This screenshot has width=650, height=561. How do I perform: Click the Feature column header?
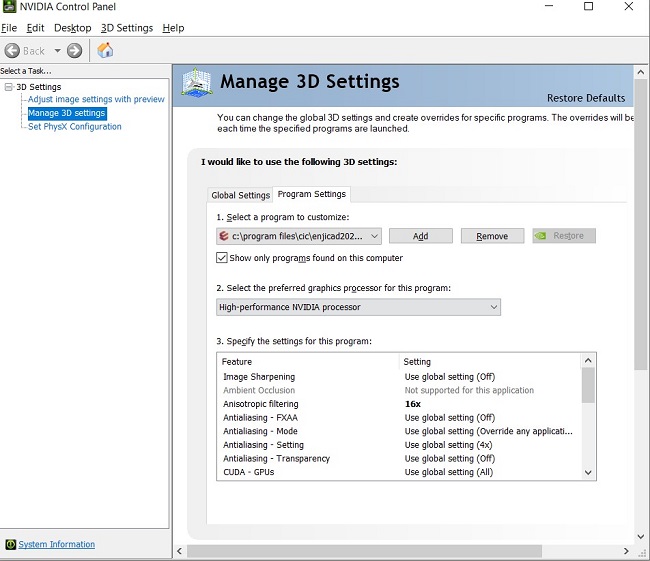(308, 362)
